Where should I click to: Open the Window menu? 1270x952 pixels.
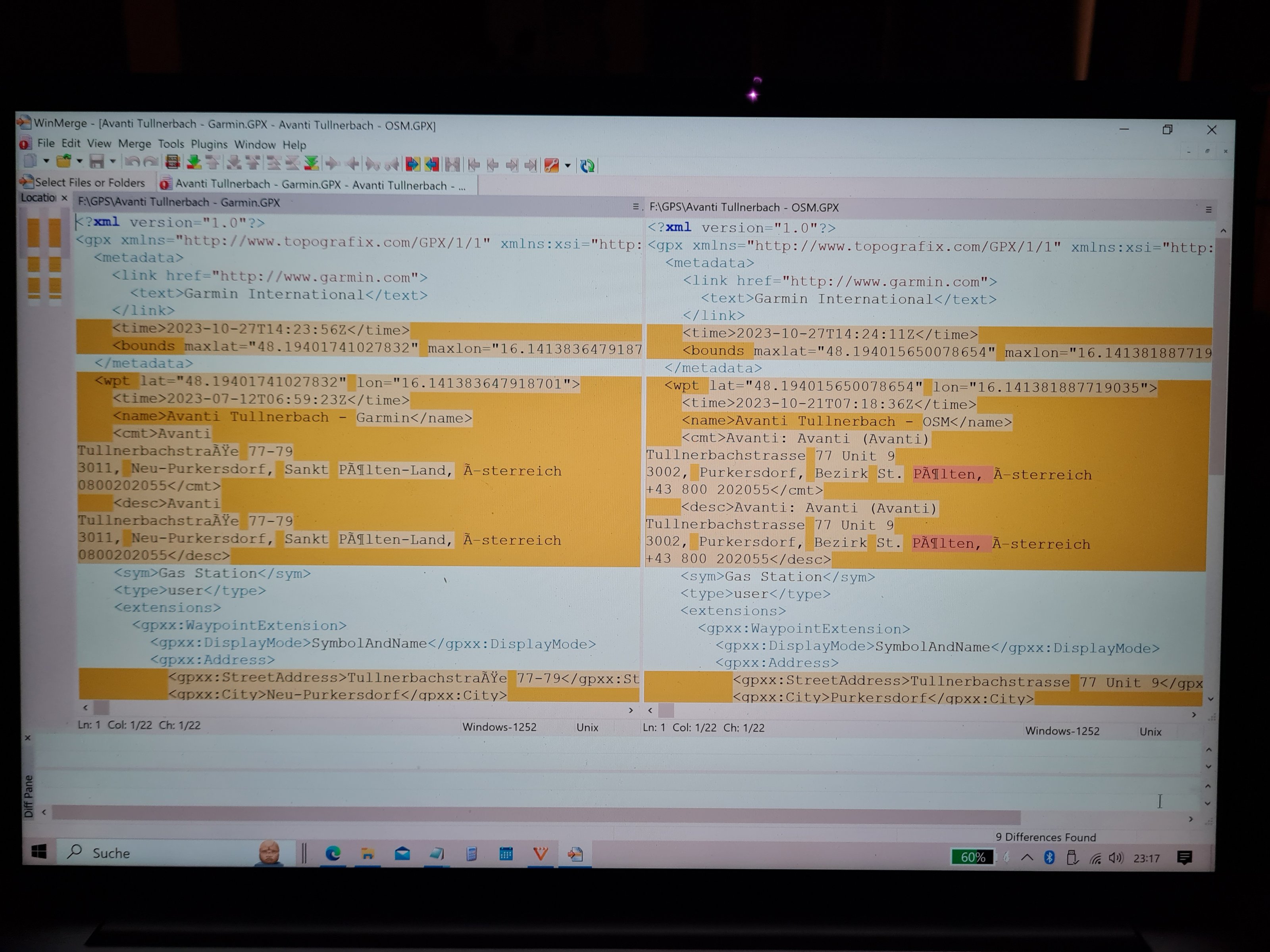coord(255,145)
